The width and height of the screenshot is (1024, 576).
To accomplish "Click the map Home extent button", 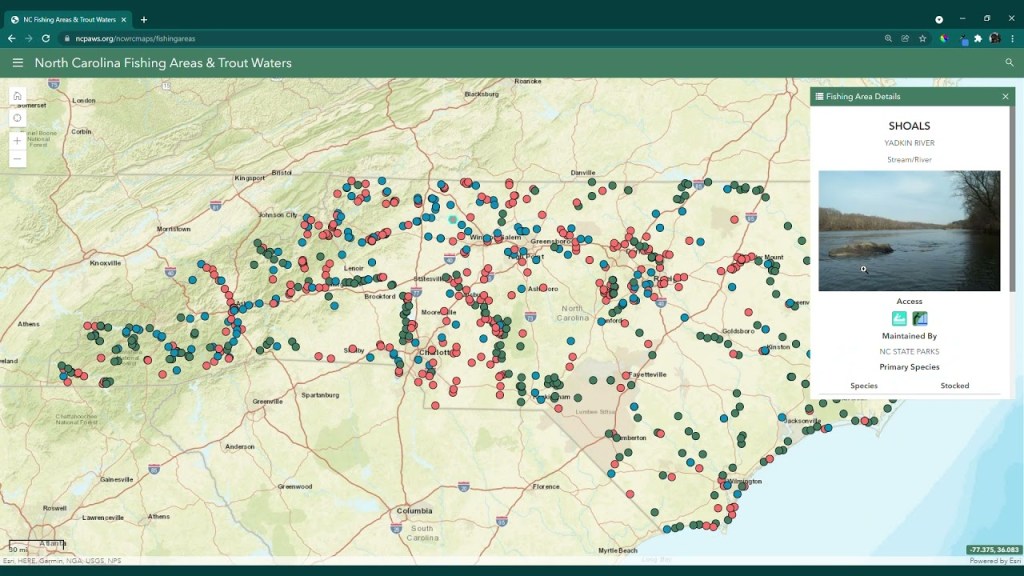I will 17,96.
